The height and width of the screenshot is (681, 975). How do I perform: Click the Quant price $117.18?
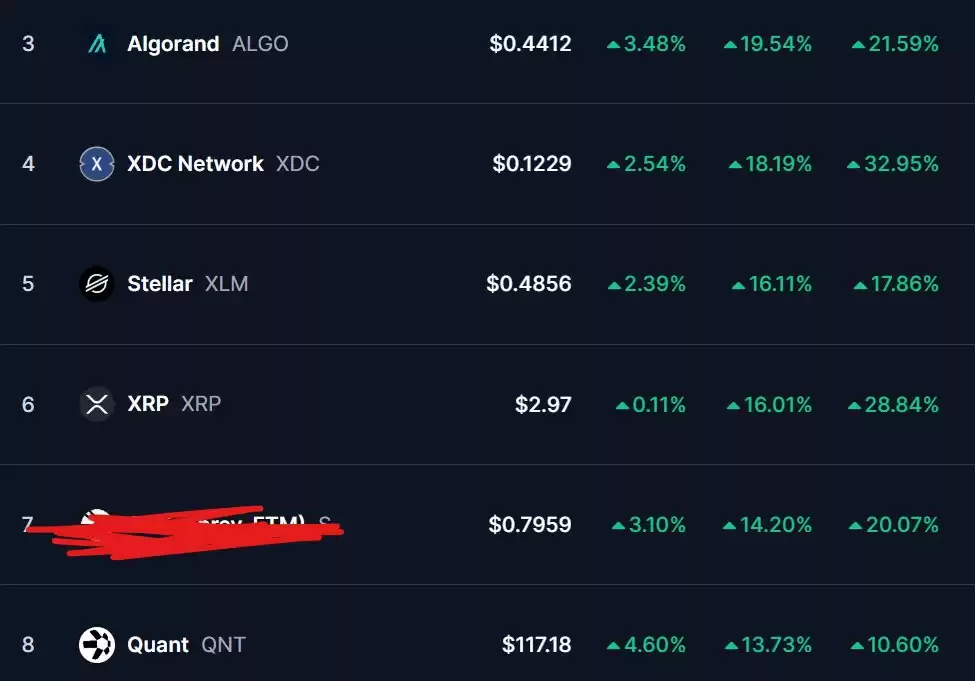click(x=537, y=645)
